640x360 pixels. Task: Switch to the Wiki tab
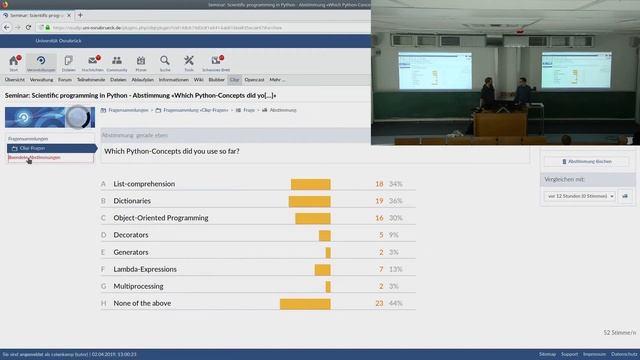[x=198, y=80]
